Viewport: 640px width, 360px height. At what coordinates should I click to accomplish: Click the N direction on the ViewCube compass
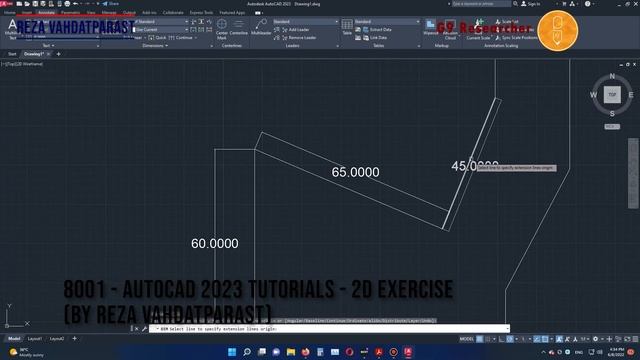[x=612, y=76]
